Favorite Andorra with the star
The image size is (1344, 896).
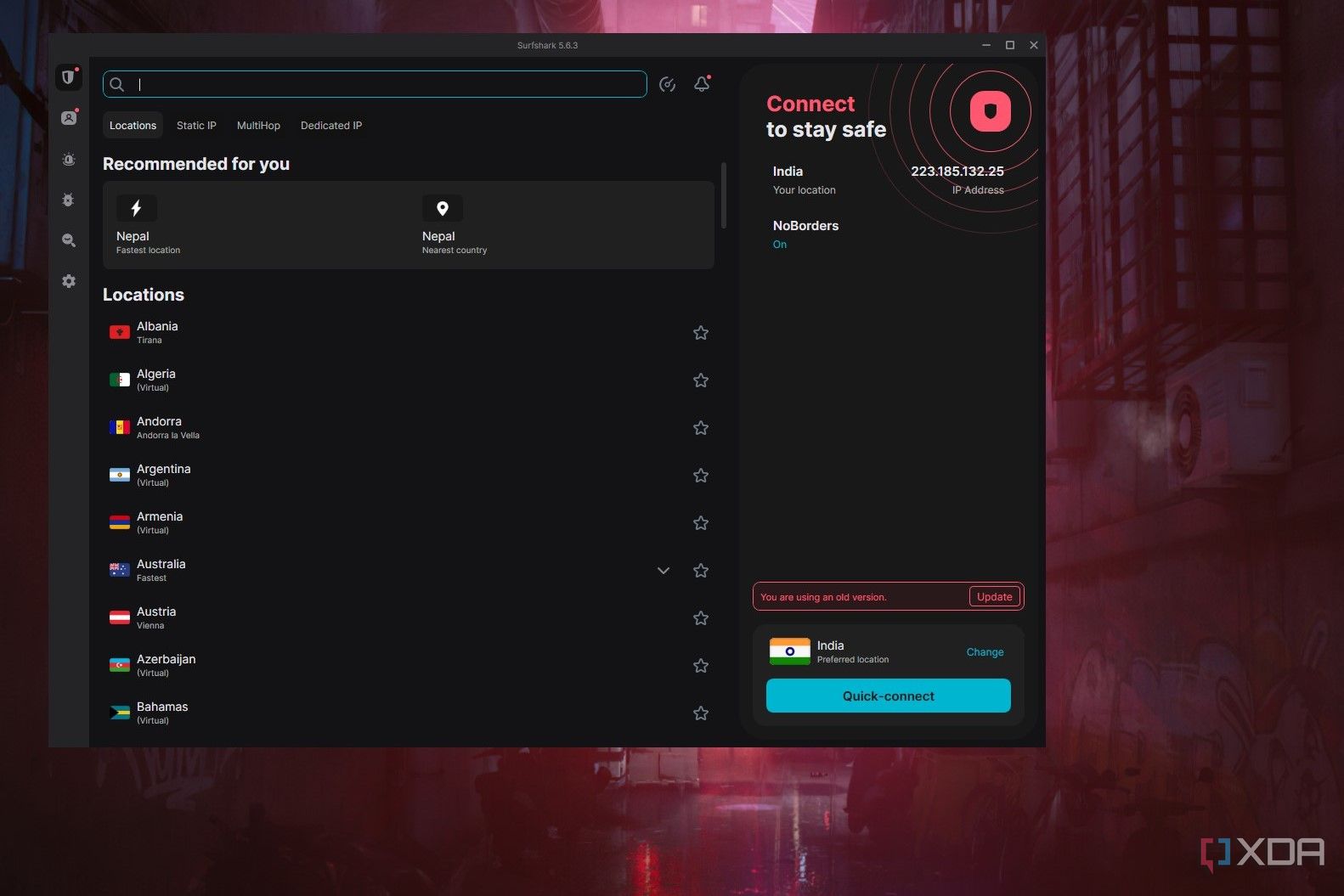tap(701, 428)
